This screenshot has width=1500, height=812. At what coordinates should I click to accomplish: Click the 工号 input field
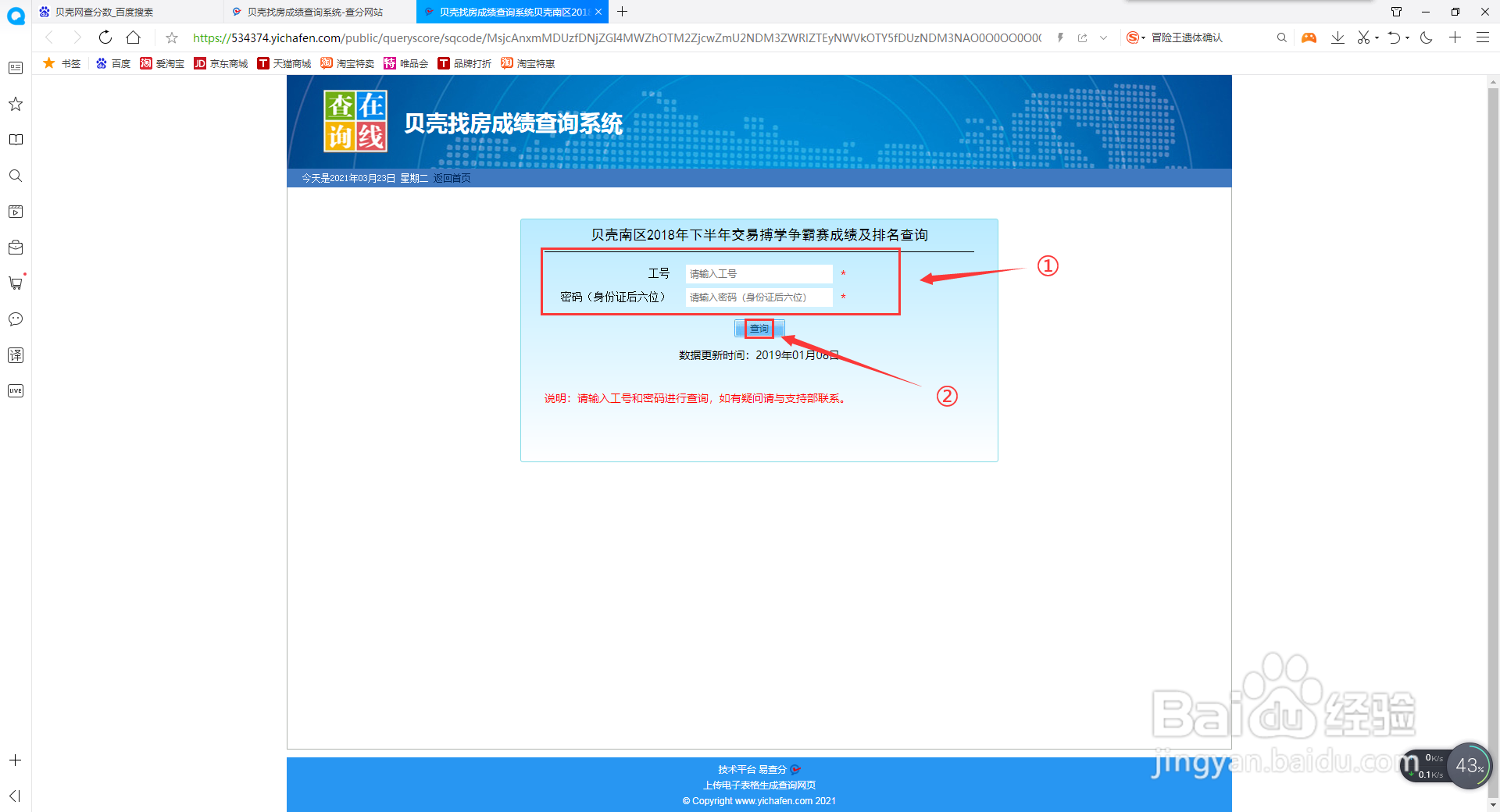click(x=759, y=273)
